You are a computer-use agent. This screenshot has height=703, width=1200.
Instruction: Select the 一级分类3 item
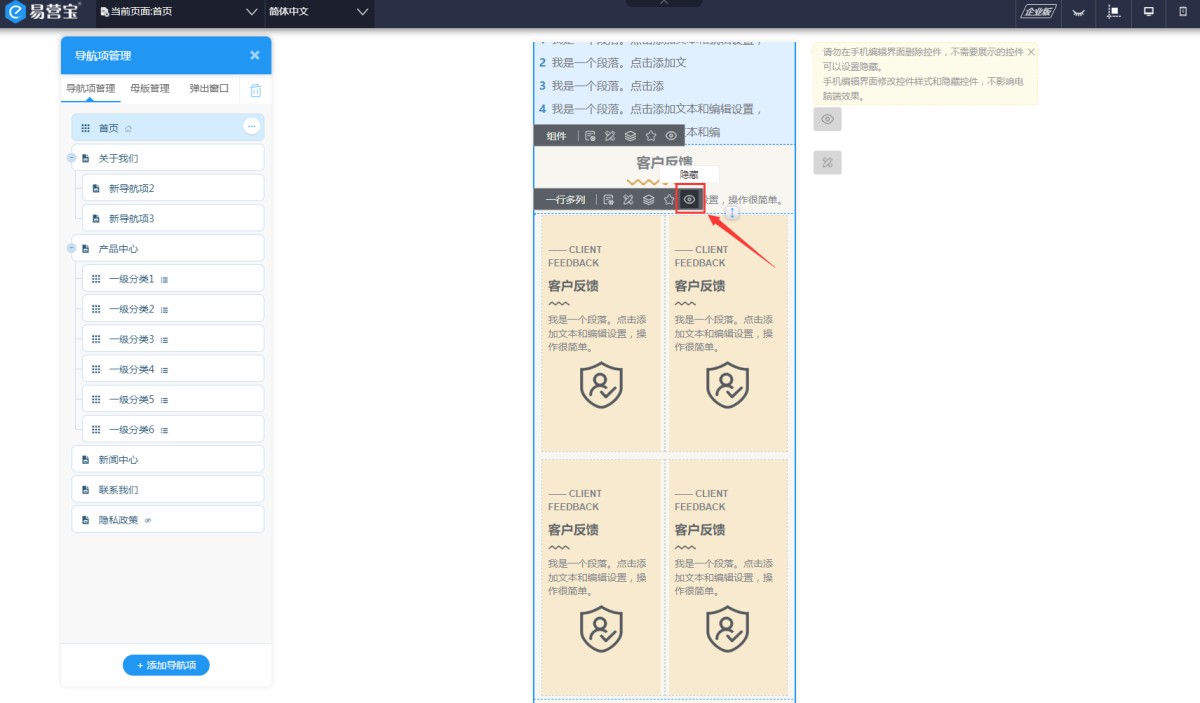pos(173,339)
